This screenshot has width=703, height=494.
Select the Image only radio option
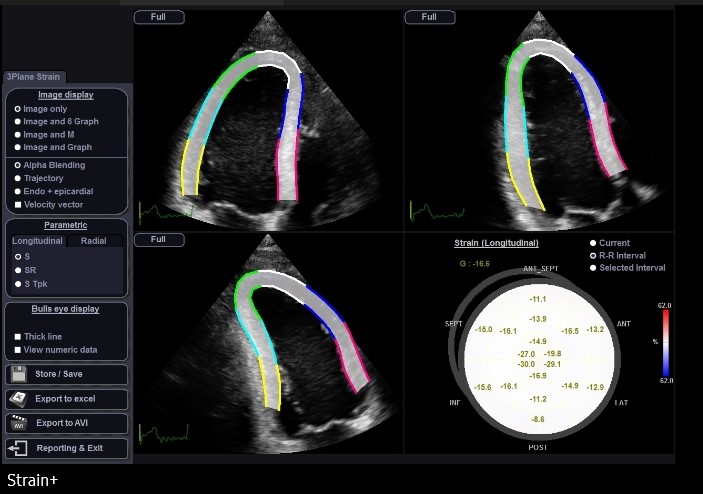[17, 109]
